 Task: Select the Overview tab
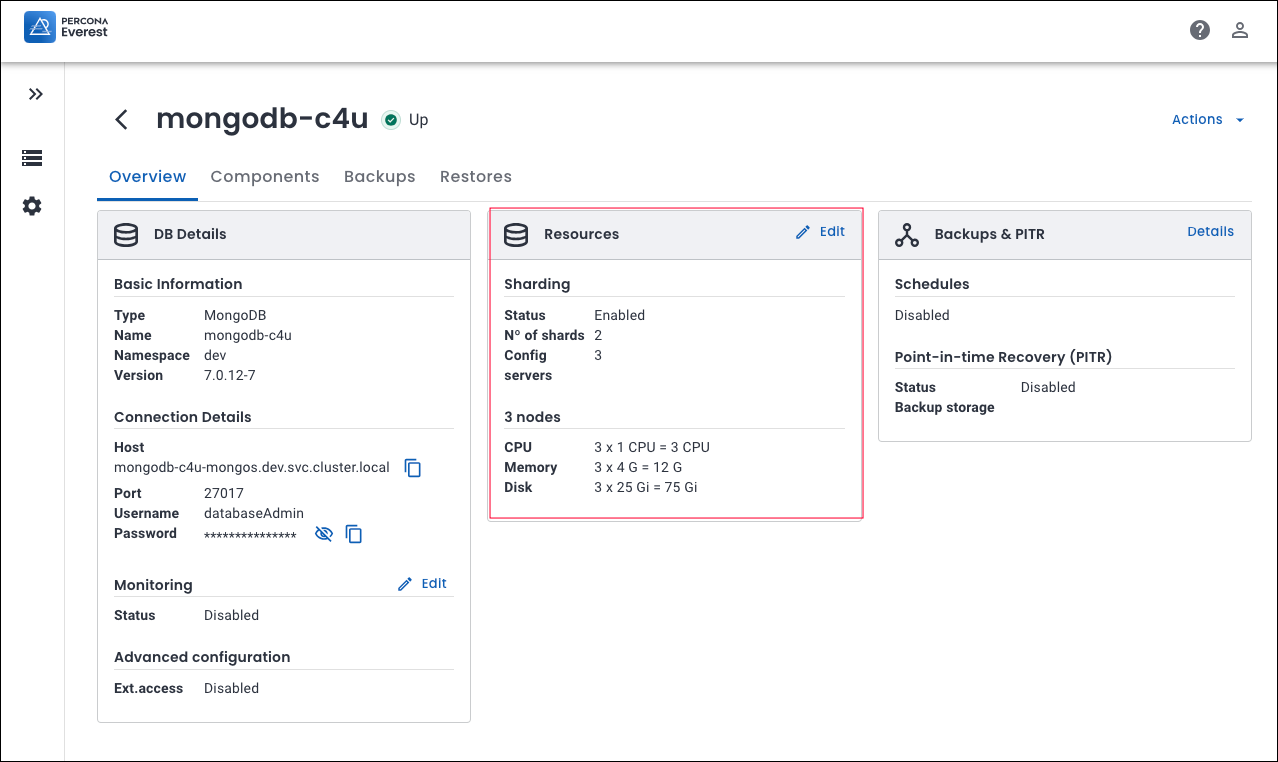(x=147, y=177)
